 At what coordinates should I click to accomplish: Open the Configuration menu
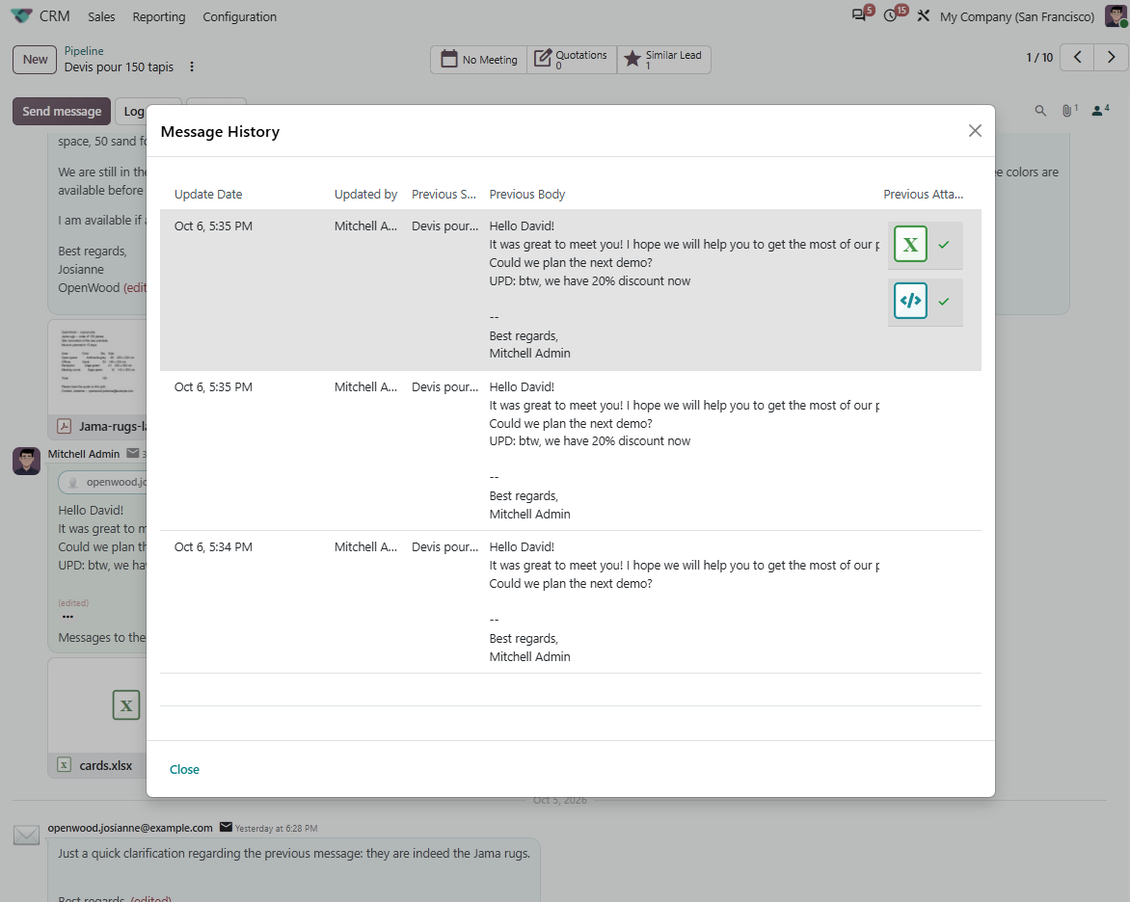239,17
